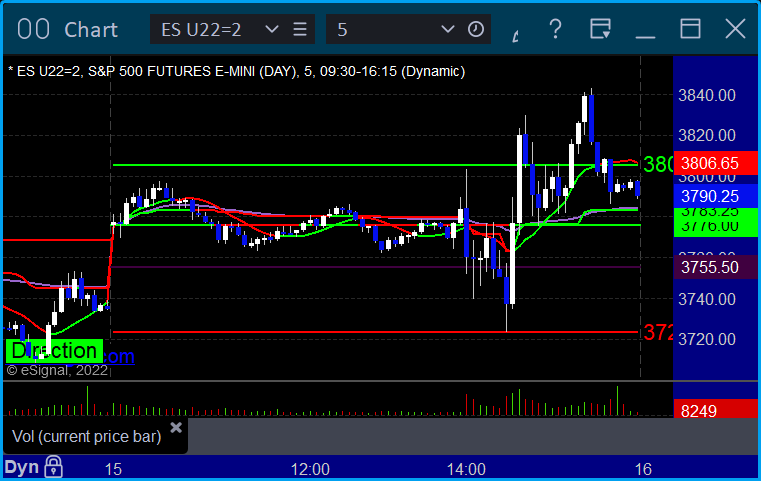Image resolution: width=761 pixels, height=481 pixels.
Task: Open help with the question mark icon
Action: click(x=555, y=29)
